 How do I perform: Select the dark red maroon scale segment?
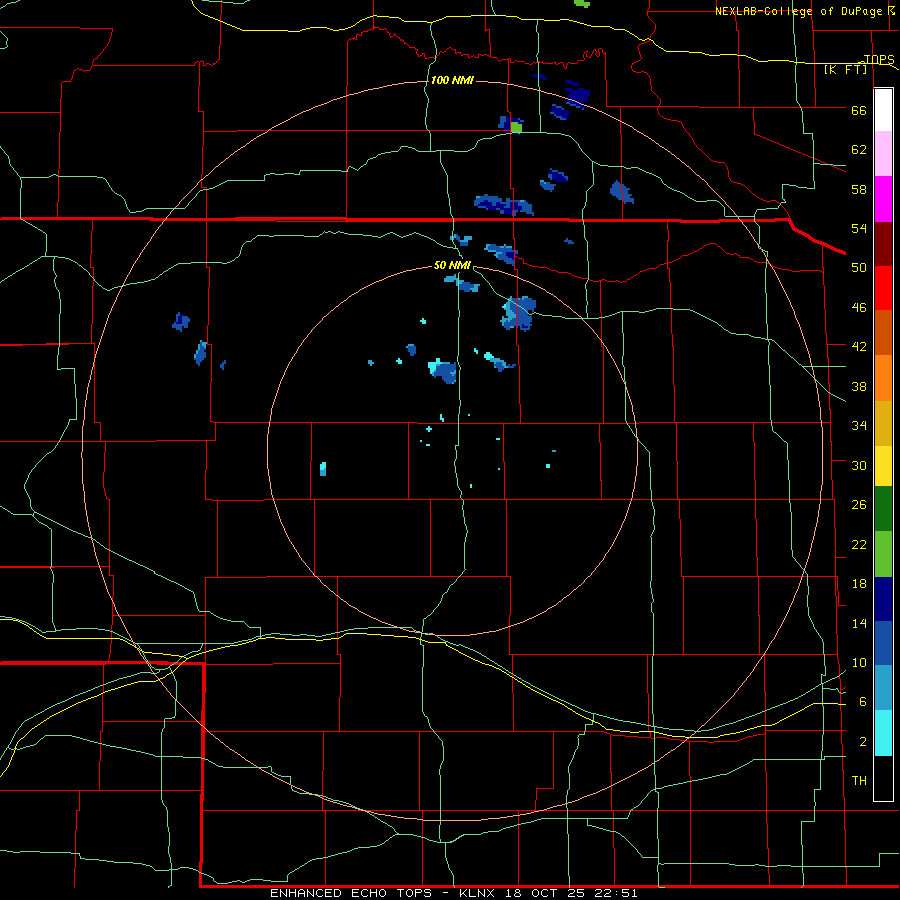(883, 244)
